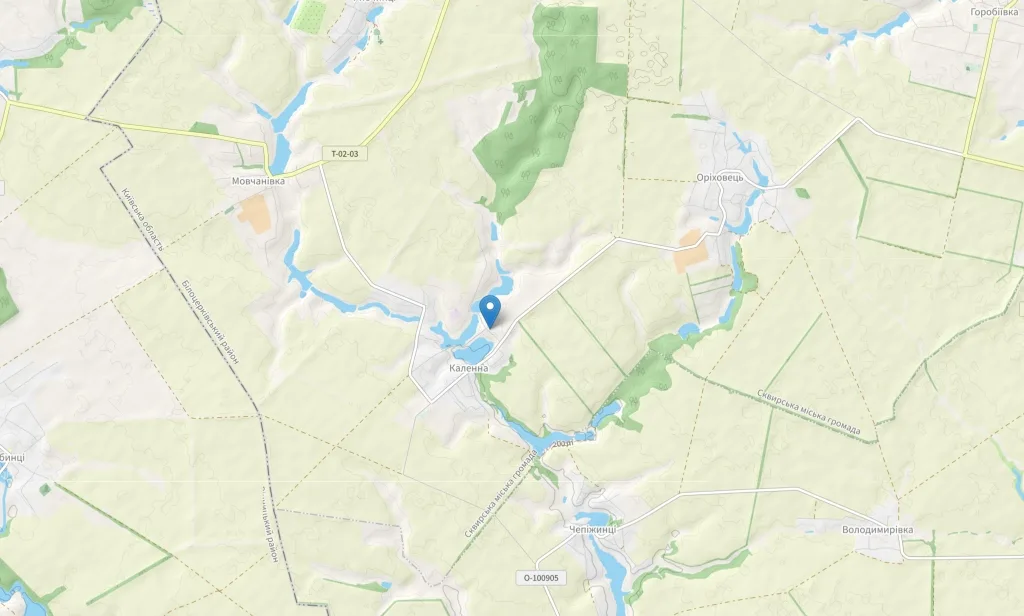Click the T-02-03 road shield
The image size is (1024, 616).
(x=345, y=154)
